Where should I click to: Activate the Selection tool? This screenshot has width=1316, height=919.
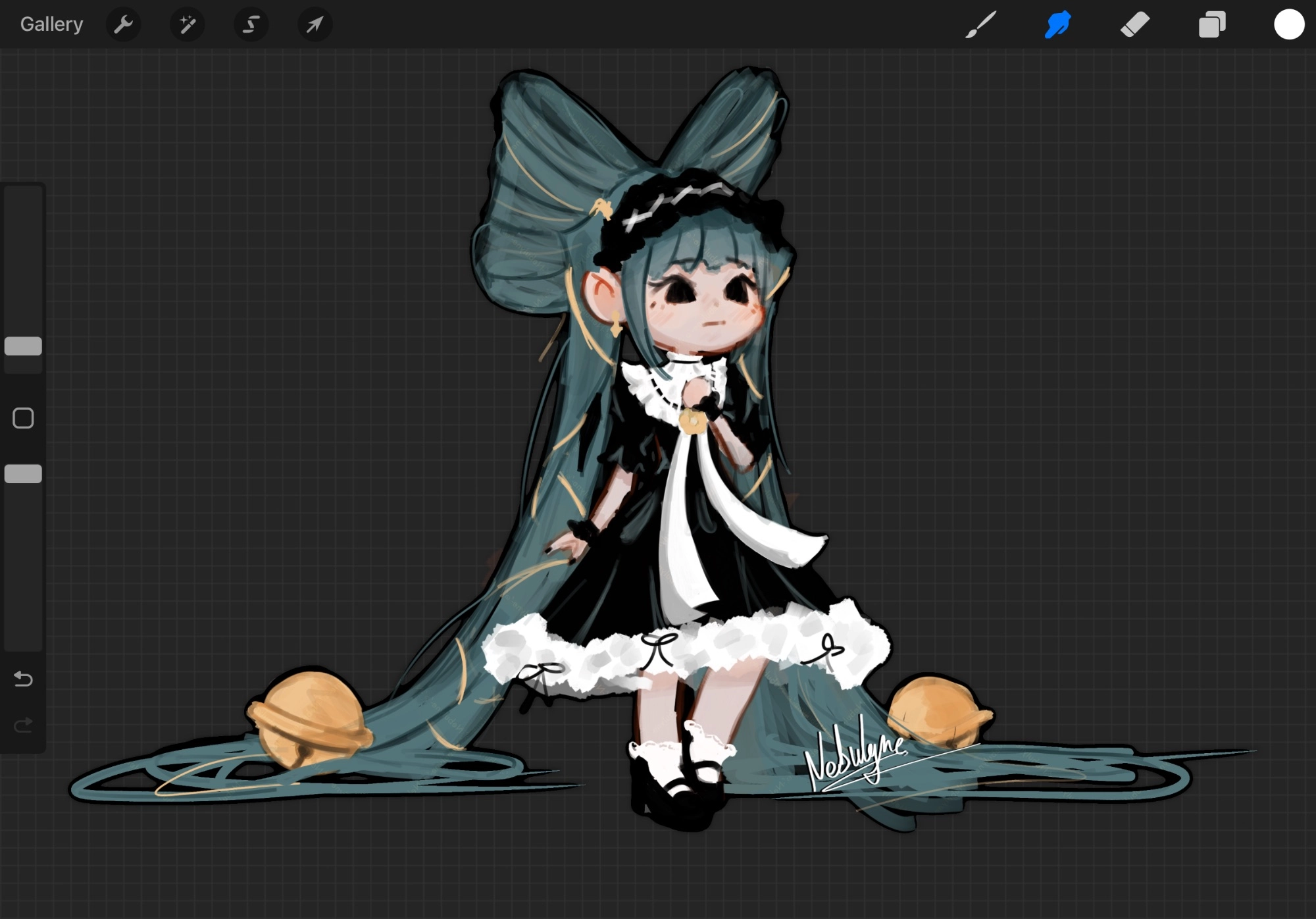(251, 24)
